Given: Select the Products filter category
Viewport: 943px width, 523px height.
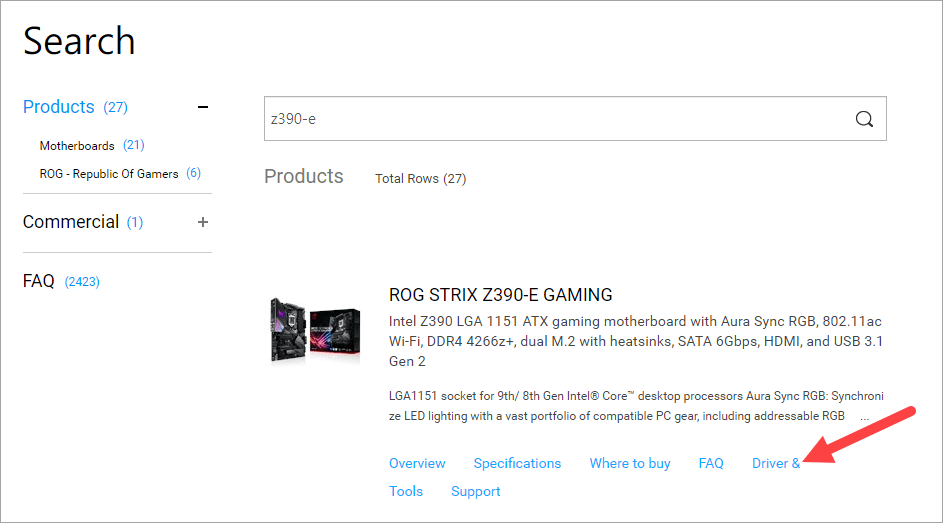Looking at the screenshot, I should (59, 107).
